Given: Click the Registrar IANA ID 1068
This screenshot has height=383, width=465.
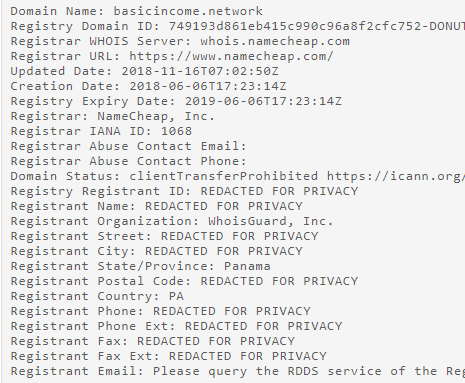Looking at the screenshot, I should tap(176, 131).
